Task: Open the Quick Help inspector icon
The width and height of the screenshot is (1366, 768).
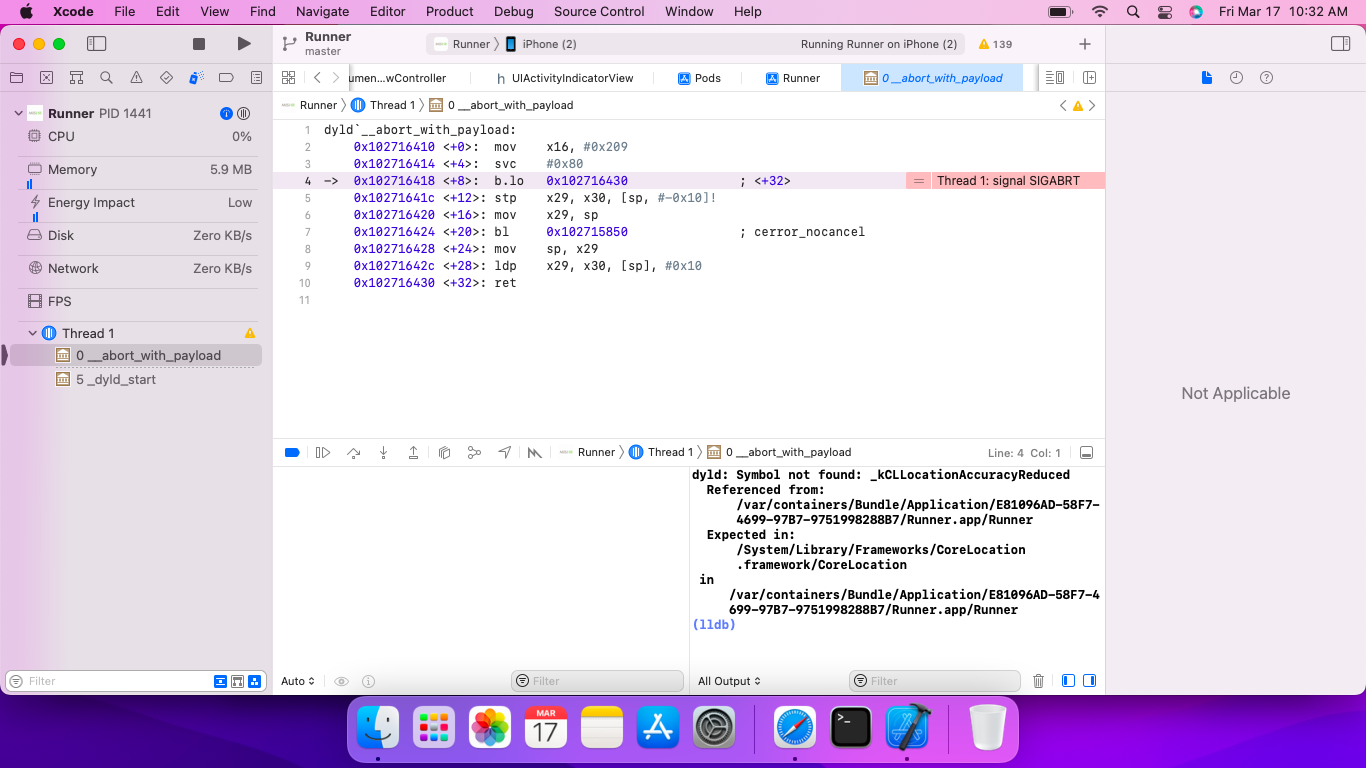Action: (1266, 78)
